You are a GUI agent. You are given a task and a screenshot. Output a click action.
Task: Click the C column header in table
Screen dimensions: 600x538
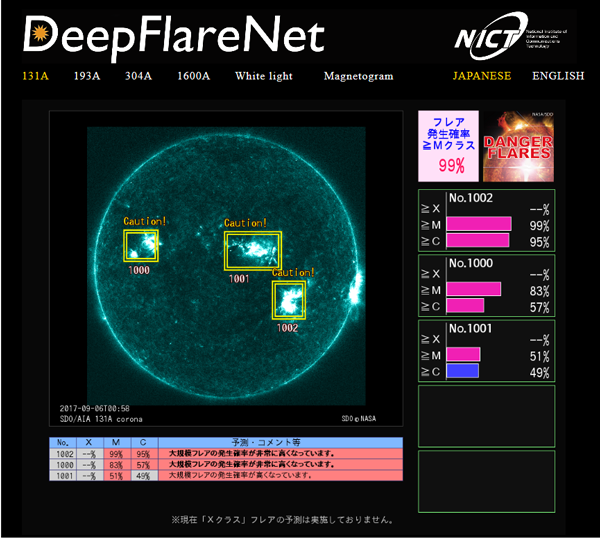click(145, 443)
